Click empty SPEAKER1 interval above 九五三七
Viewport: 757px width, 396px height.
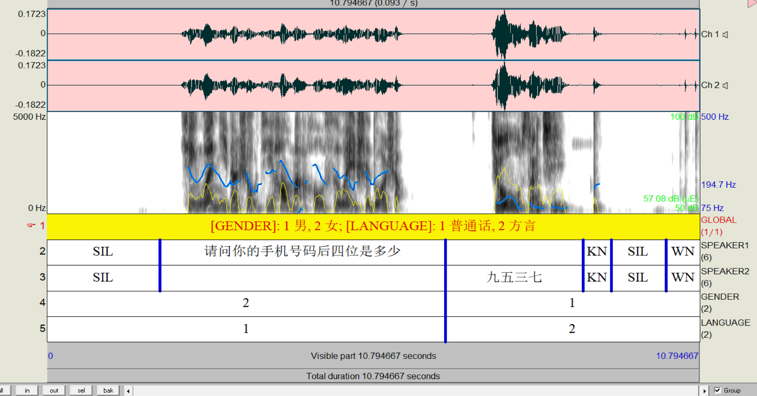pyautogui.click(x=514, y=252)
